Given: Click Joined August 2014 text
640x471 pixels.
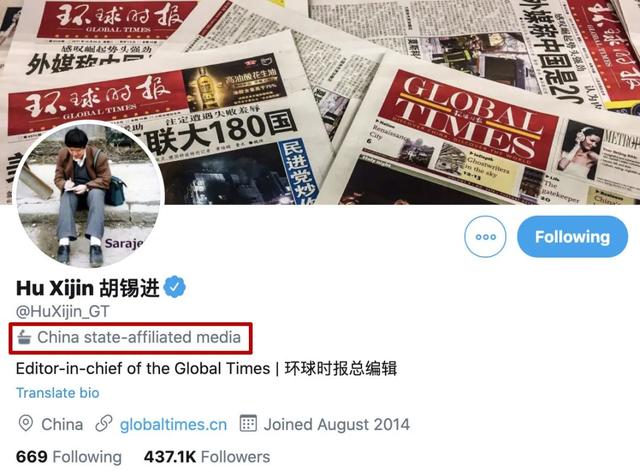Looking at the screenshot, I should (x=337, y=424).
